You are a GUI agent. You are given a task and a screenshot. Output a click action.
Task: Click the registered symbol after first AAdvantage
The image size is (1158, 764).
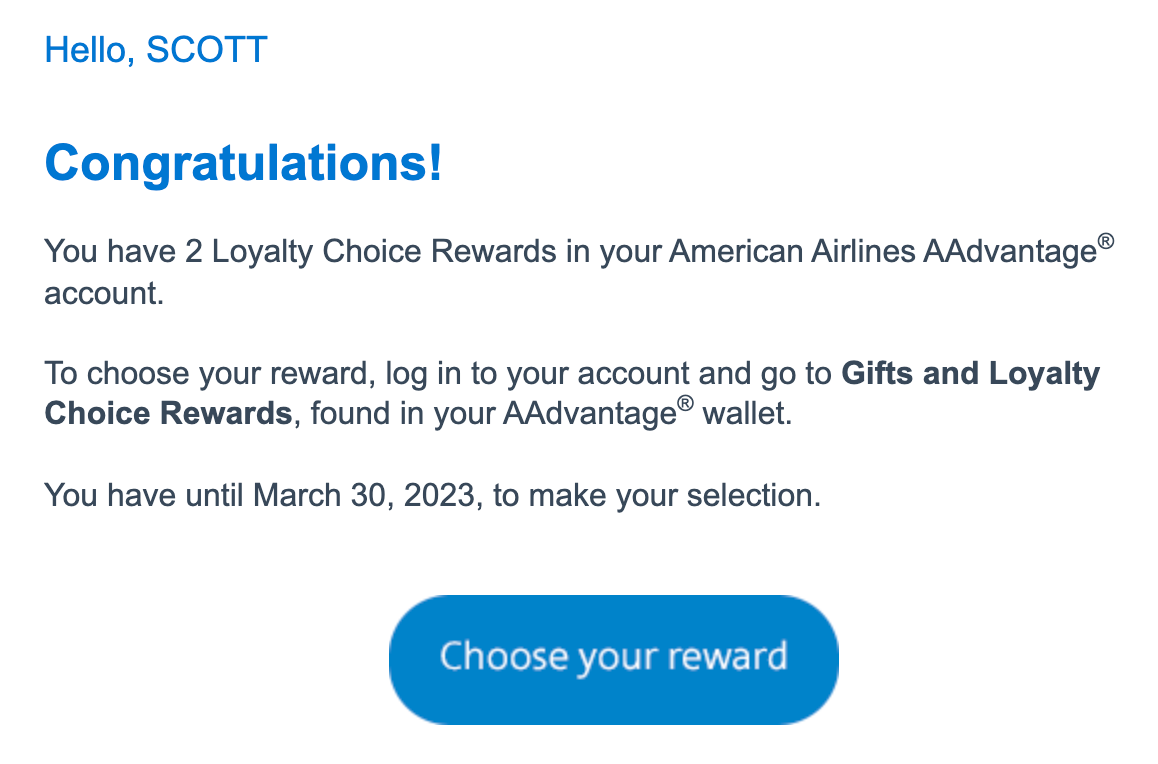coord(1105,243)
